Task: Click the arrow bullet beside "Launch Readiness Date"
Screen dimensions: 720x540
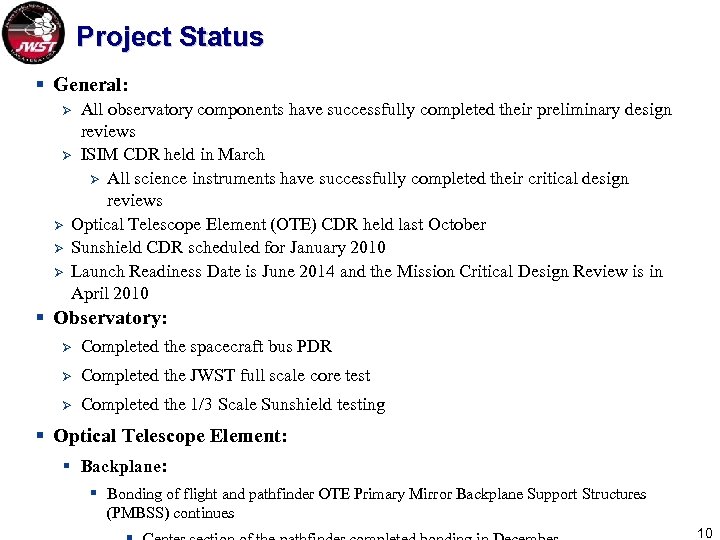Action: (x=58, y=272)
